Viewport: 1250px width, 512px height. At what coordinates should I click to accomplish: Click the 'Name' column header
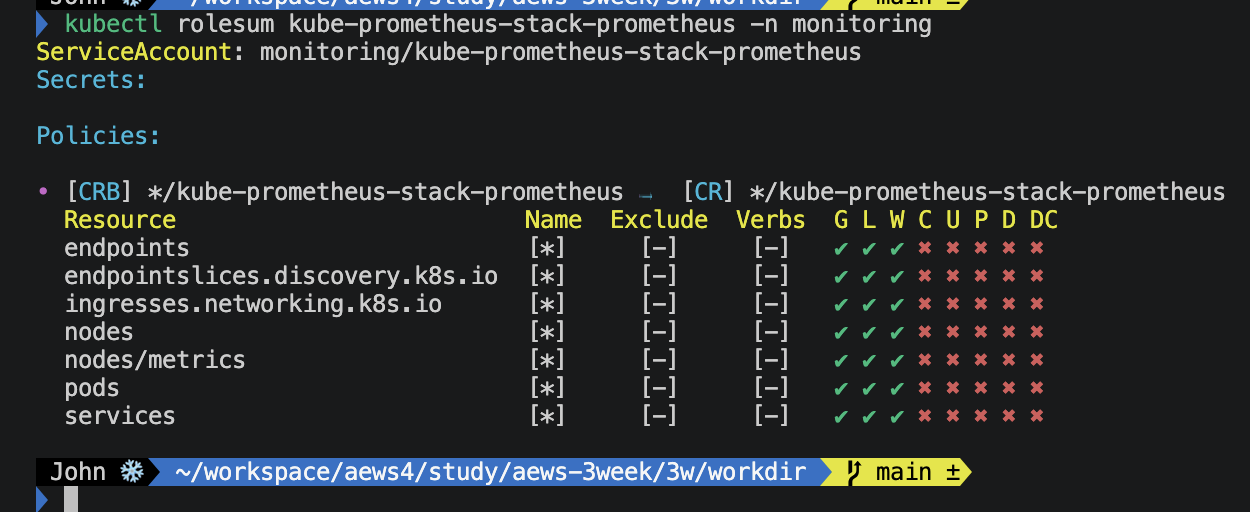(554, 220)
